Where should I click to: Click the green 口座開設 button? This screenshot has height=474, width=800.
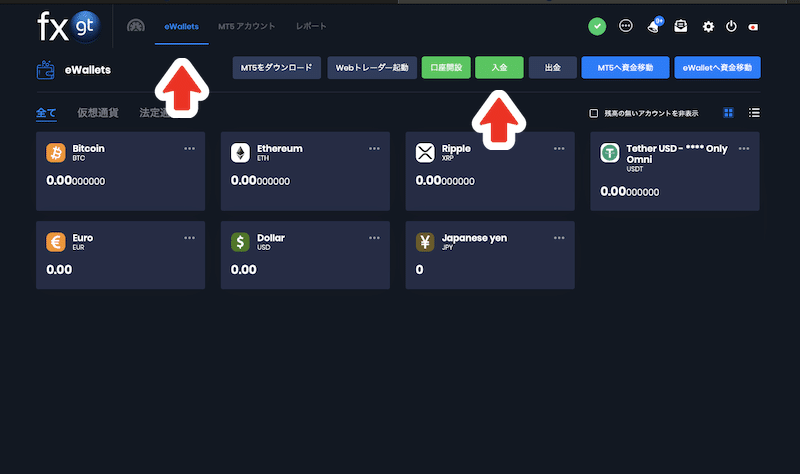[446, 67]
